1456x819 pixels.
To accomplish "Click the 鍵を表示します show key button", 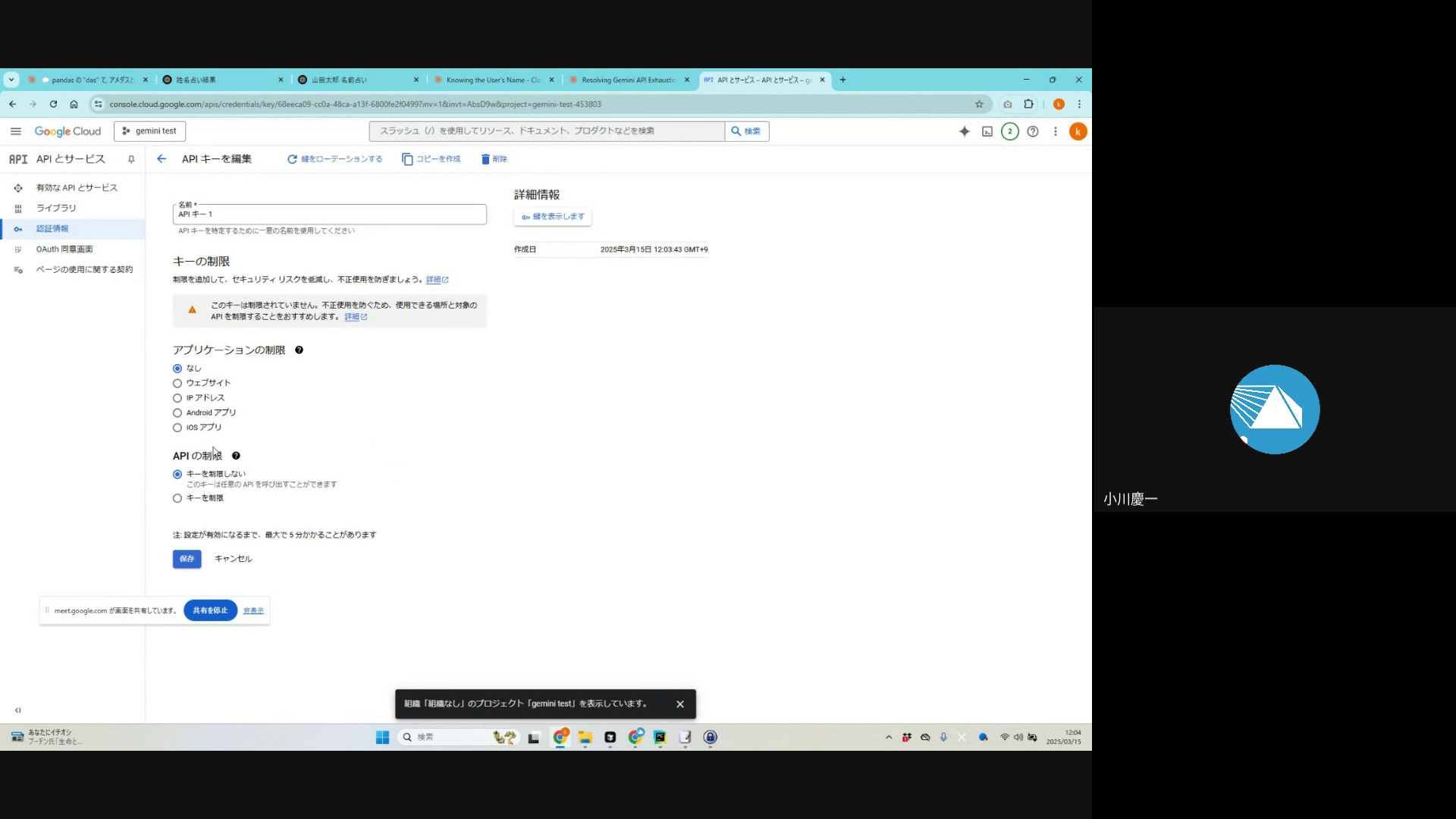I will [553, 217].
